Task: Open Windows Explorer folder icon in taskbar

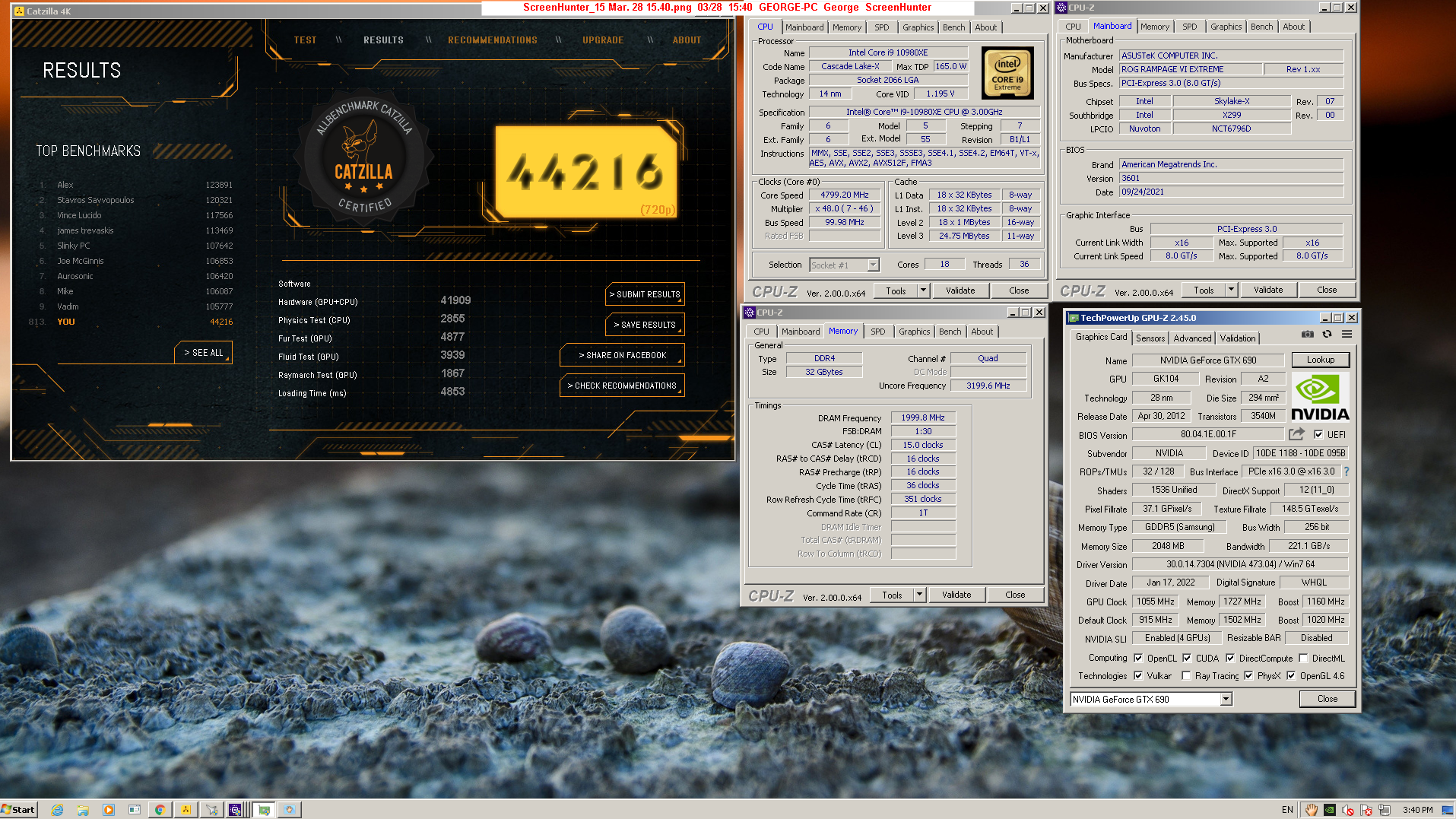Action: [83, 810]
